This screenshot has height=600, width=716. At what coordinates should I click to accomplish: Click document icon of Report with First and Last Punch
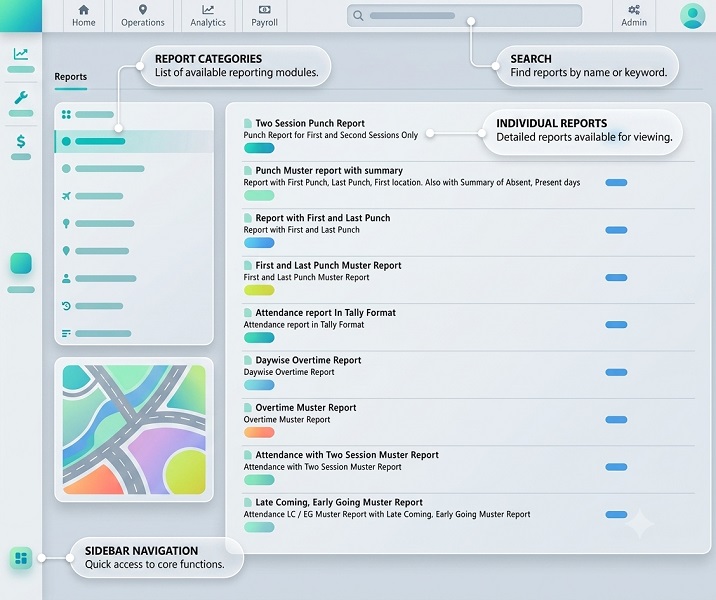(248, 218)
